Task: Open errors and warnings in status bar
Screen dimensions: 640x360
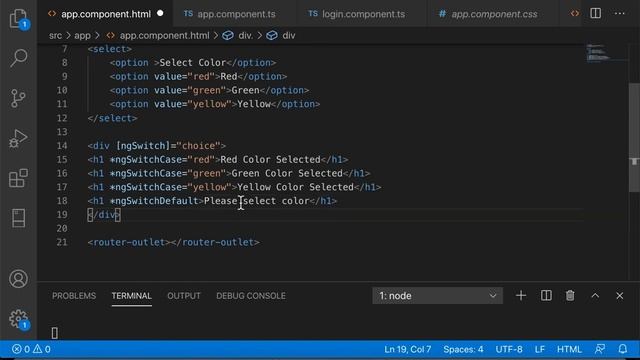Action: (x=31, y=349)
